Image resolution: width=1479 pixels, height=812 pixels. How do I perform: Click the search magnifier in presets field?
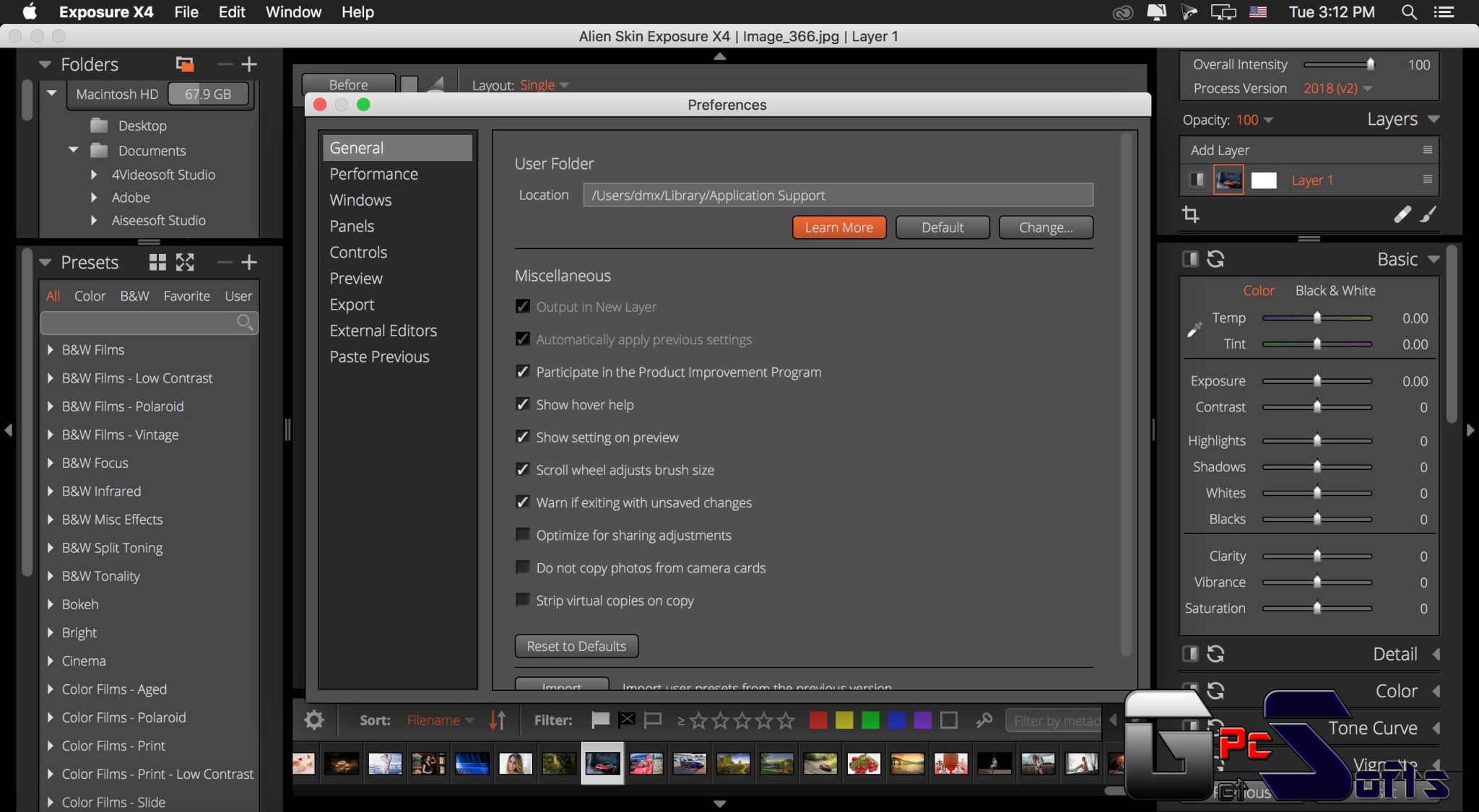246,323
